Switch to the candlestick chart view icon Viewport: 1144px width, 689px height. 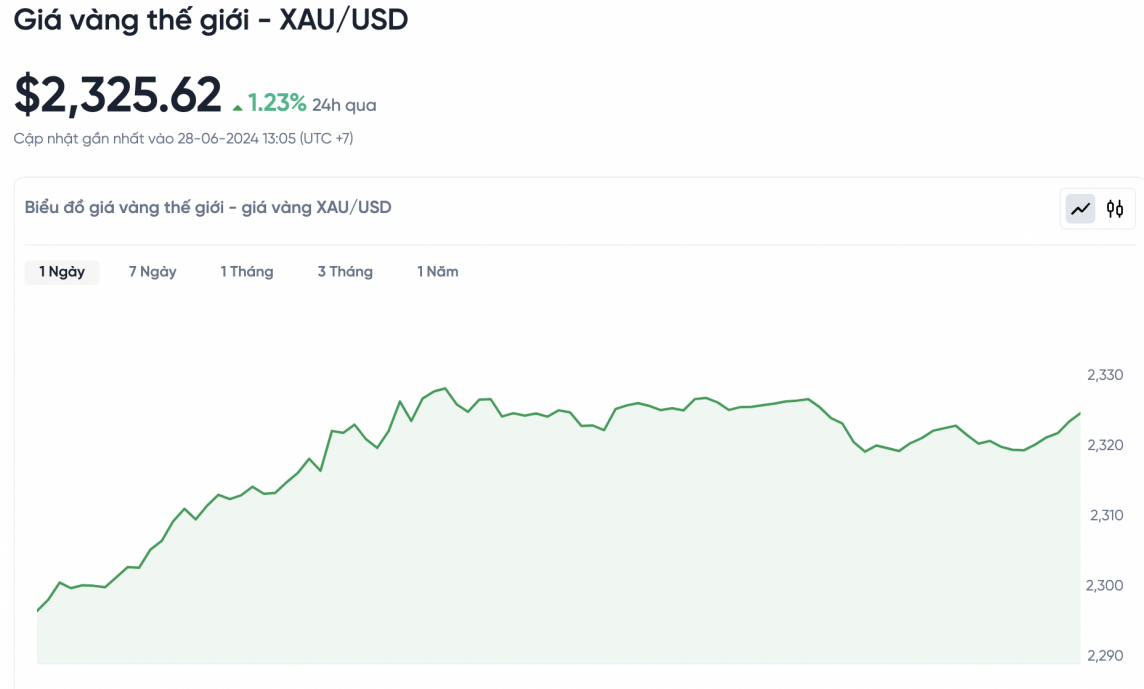[x=1115, y=209]
